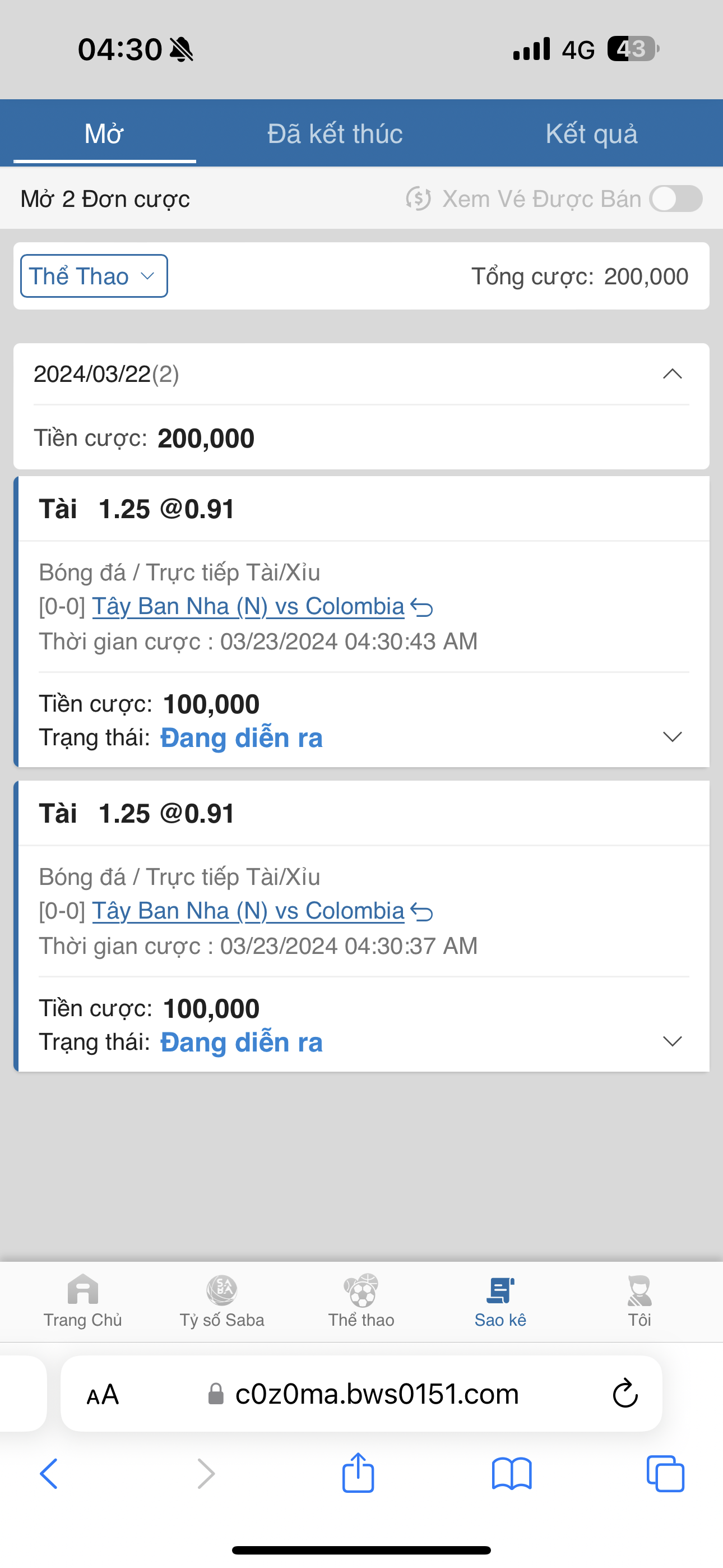
Task: Expand details of the 04:30:37 bet
Action: pyautogui.click(x=672, y=1041)
